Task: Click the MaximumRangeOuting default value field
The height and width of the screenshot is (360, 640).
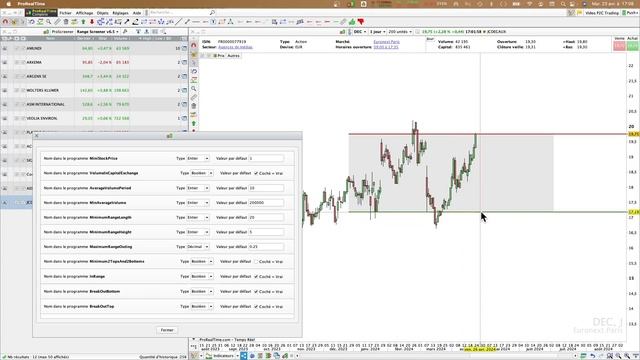Action: [266, 247]
